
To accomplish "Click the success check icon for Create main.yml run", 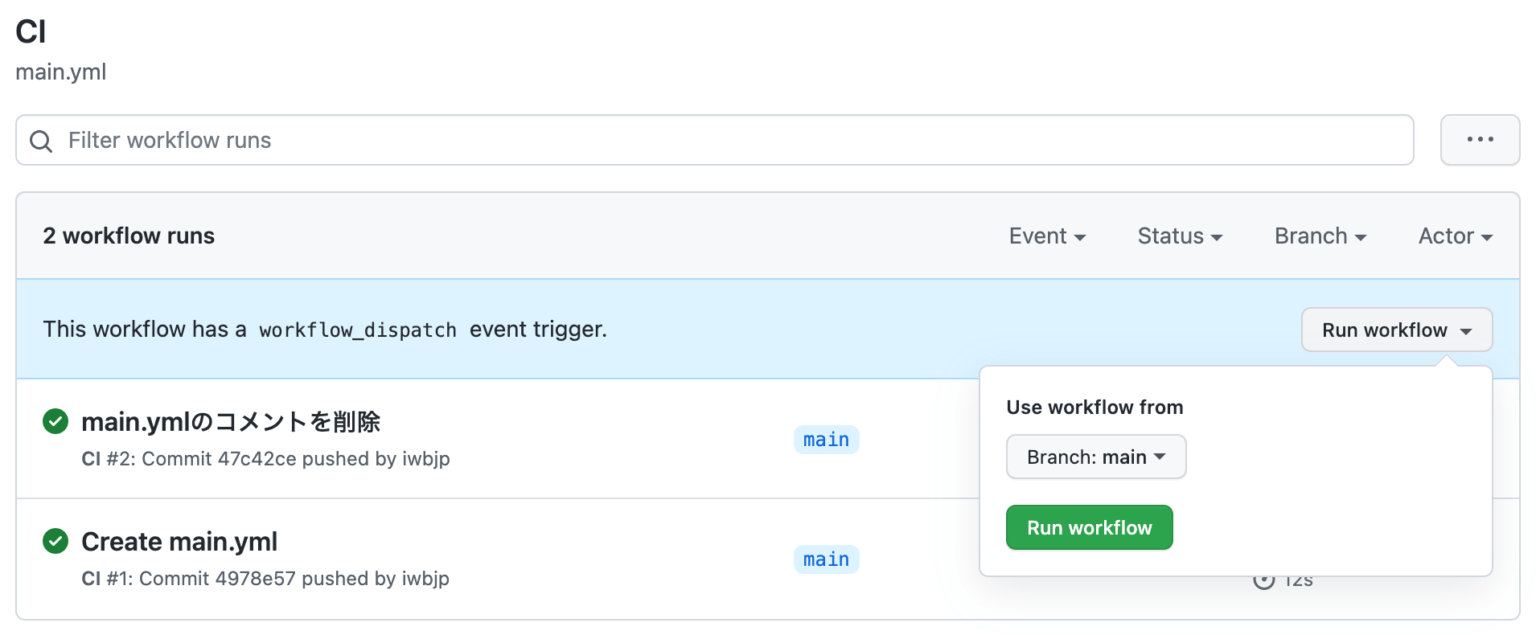I will tap(55, 541).
